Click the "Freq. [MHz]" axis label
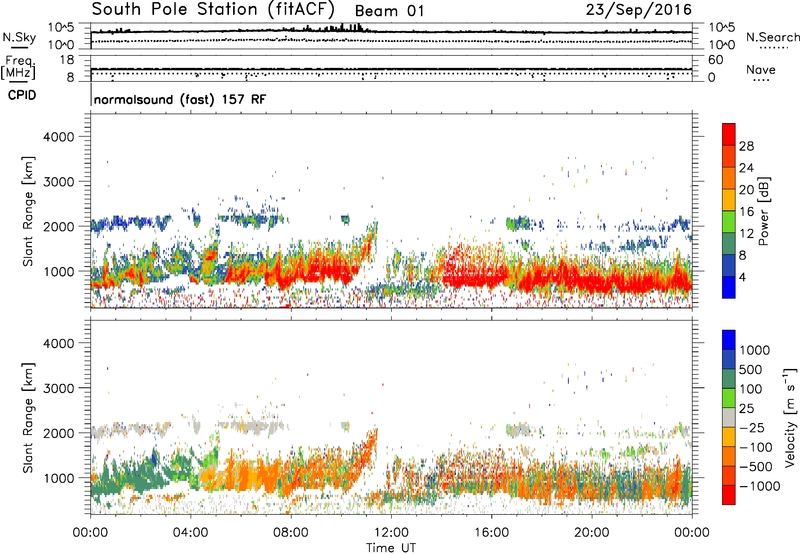 [x=18, y=67]
